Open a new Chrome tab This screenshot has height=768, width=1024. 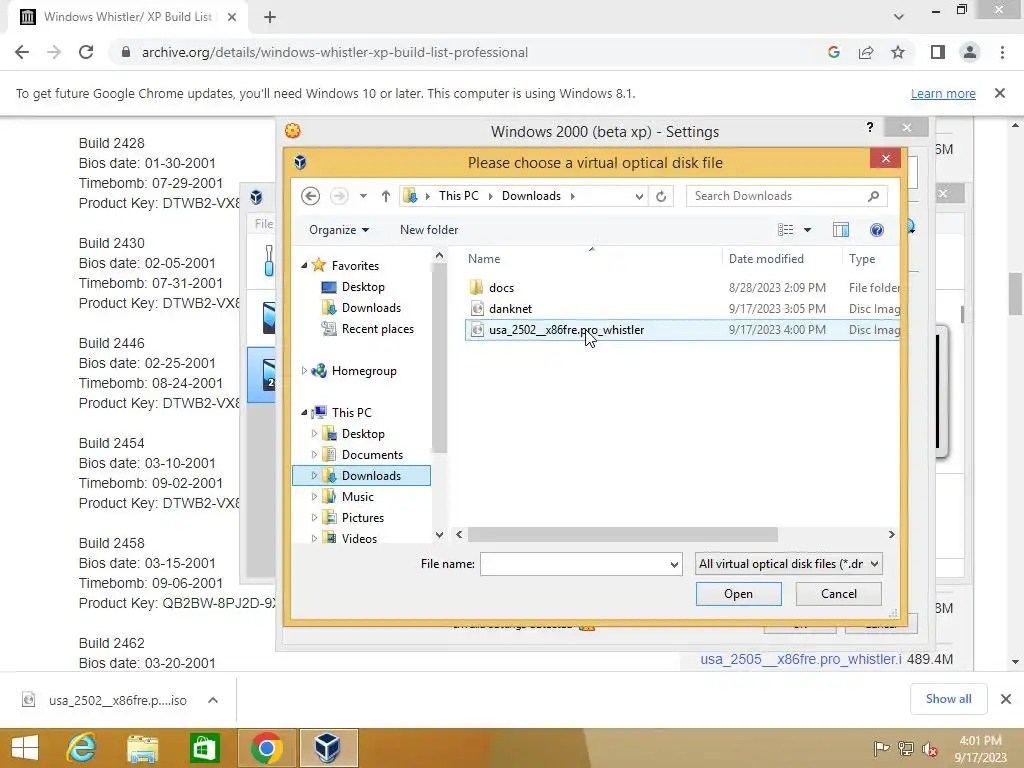(x=270, y=18)
